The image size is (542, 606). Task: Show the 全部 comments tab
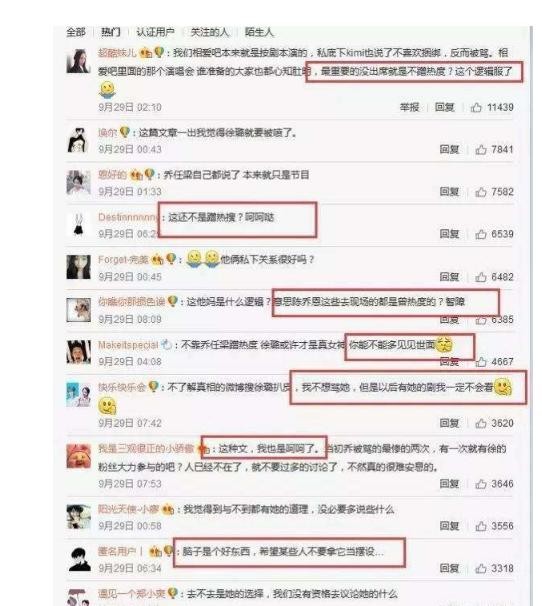click(x=76, y=32)
